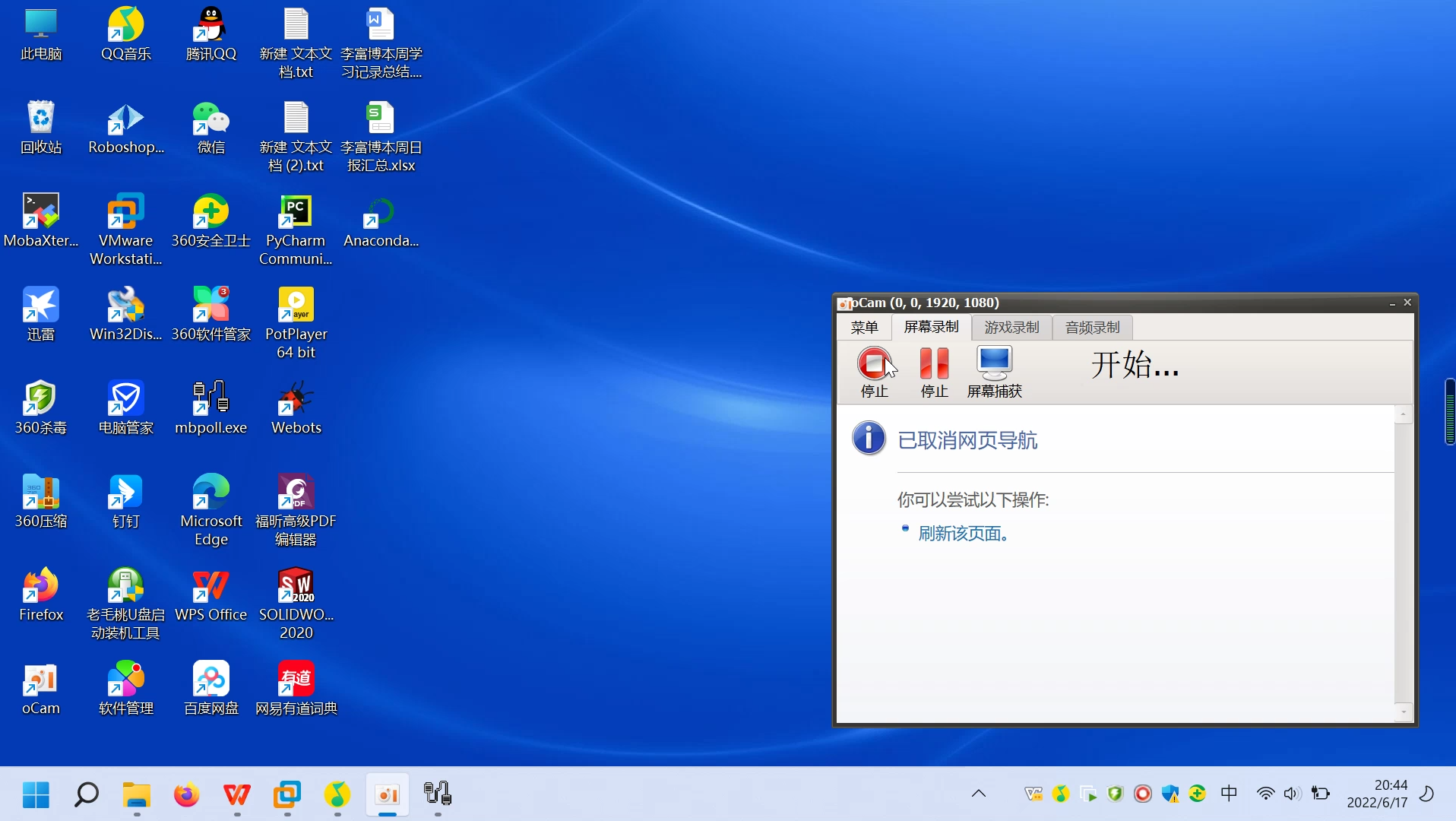The height and width of the screenshot is (821, 1456).
Task: Switch to the 音频录制 tab
Action: 1091,327
